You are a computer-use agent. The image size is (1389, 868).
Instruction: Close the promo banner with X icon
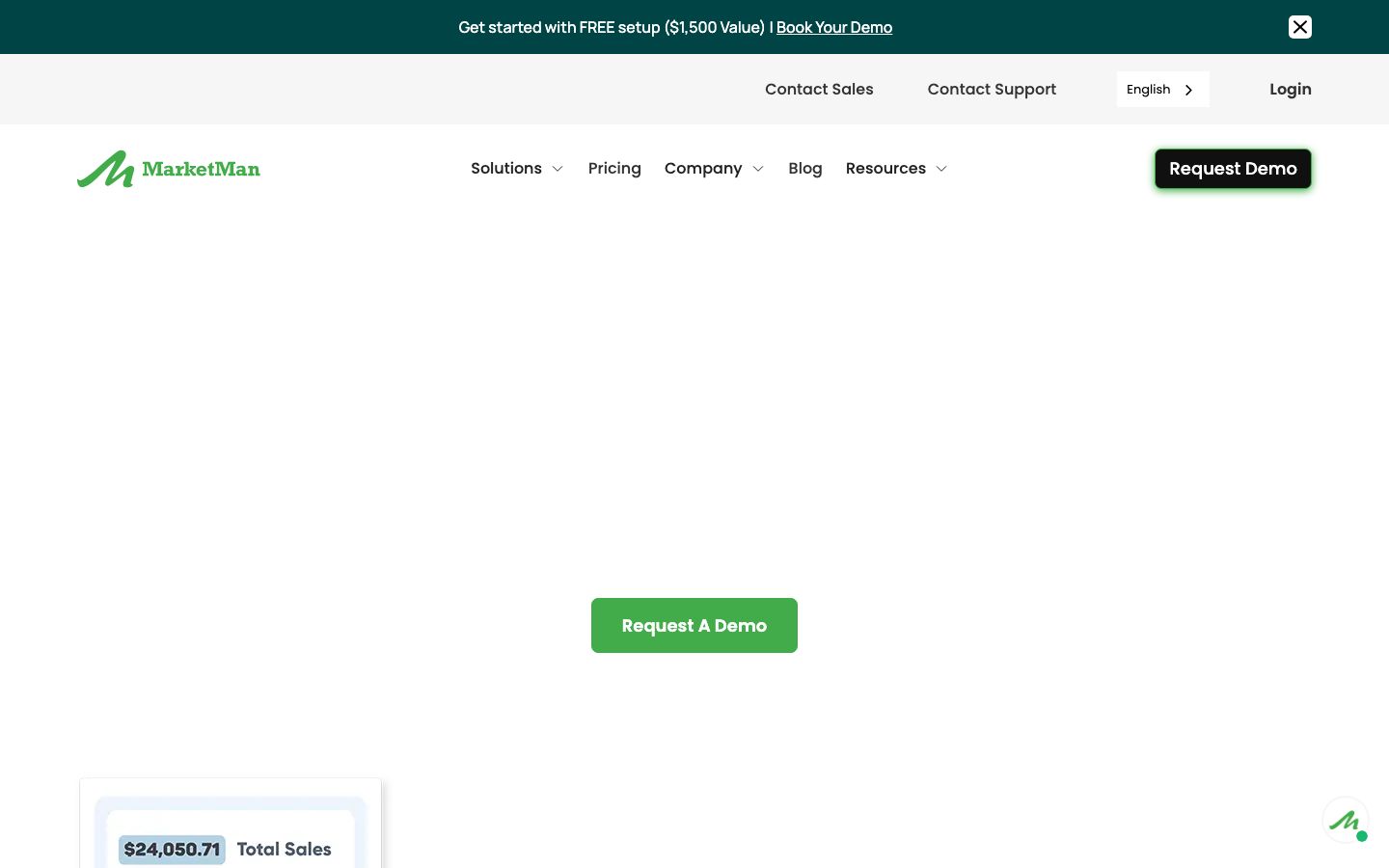click(1299, 27)
